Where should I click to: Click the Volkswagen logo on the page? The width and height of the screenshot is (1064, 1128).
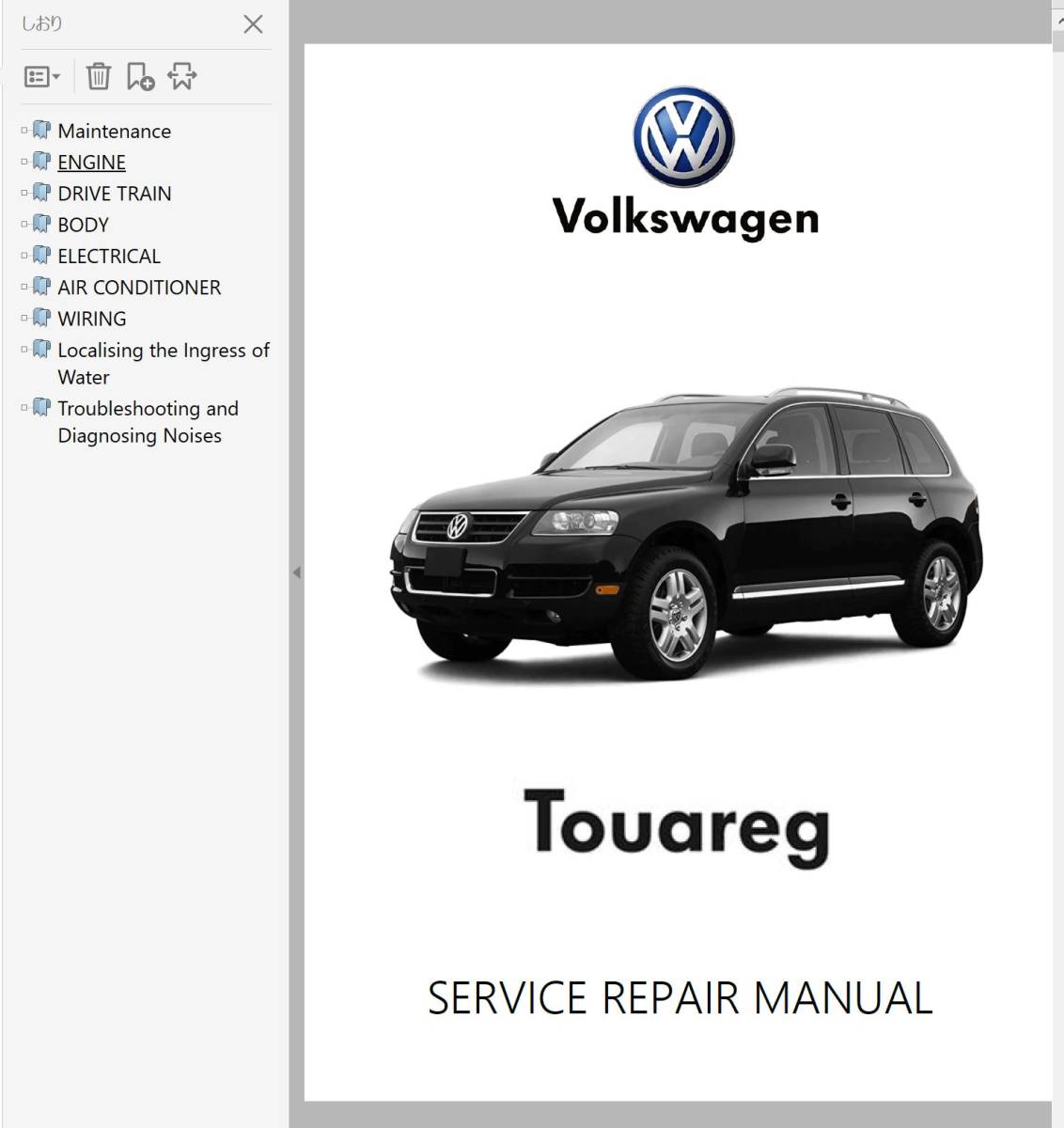click(x=683, y=137)
